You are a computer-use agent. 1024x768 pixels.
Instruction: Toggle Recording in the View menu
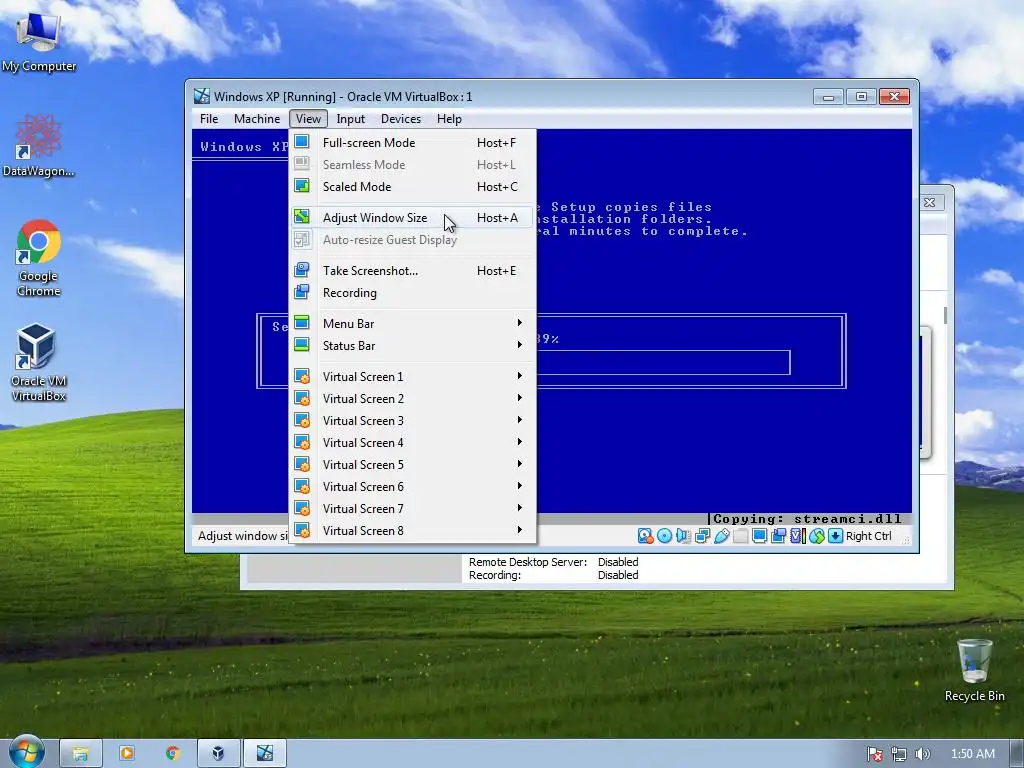pyautogui.click(x=412, y=293)
